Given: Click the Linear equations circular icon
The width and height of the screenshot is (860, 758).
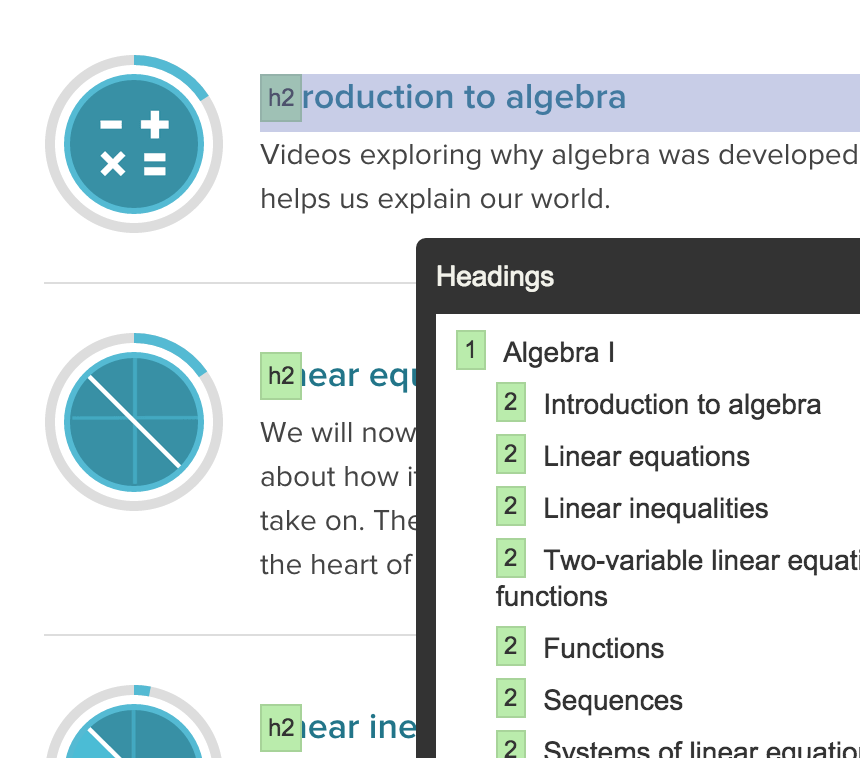Looking at the screenshot, I should pyautogui.click(x=134, y=422).
